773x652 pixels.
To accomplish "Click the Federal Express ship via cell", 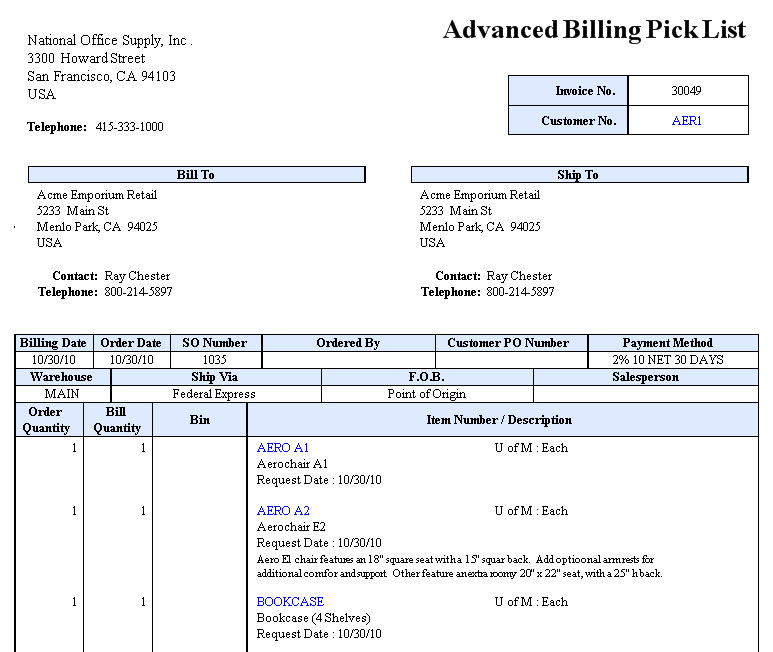I will pos(215,394).
